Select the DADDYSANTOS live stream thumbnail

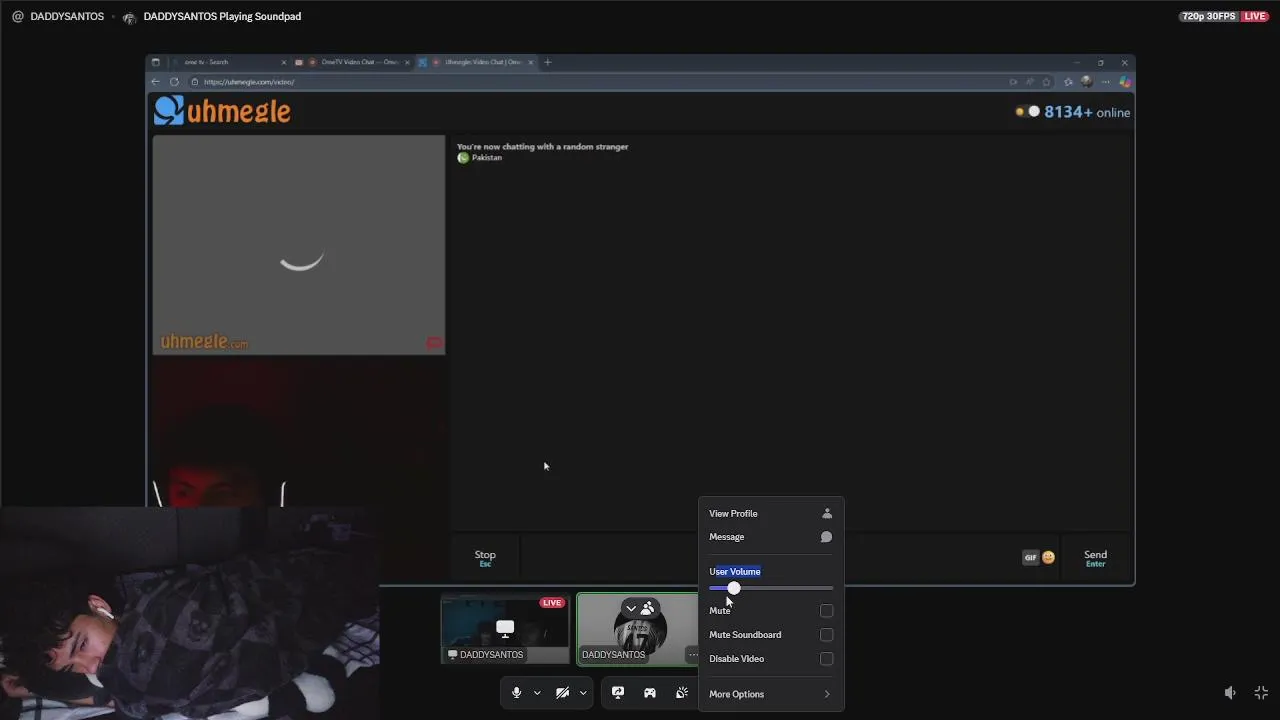tap(505, 629)
